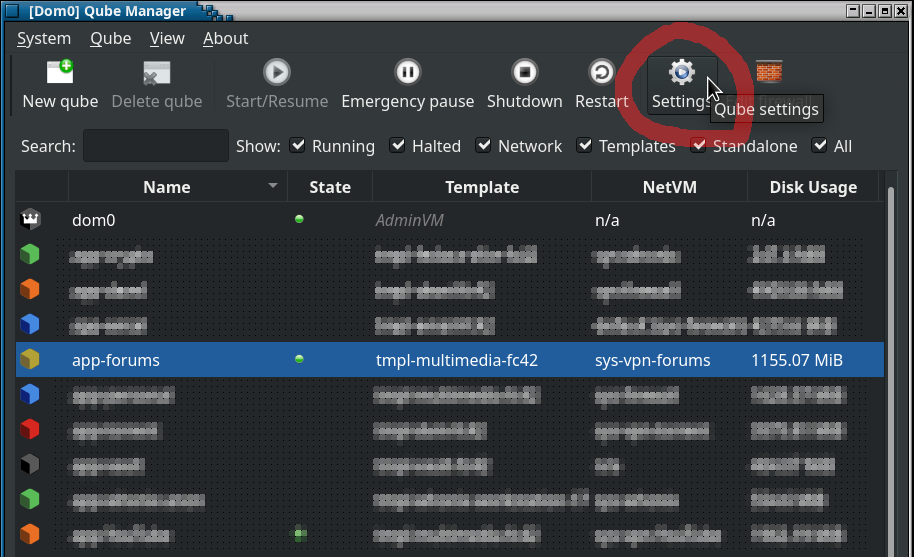This screenshot has height=557, width=914.
Task: Click the Shutdown qube icon
Action: click(x=524, y=73)
